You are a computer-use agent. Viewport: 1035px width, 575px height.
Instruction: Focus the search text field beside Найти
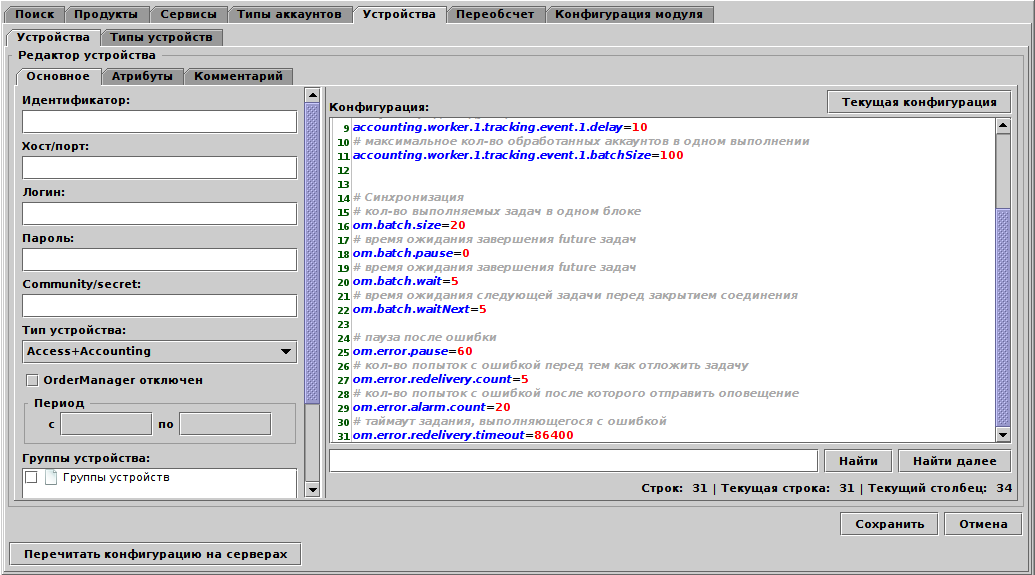[x=573, y=461]
